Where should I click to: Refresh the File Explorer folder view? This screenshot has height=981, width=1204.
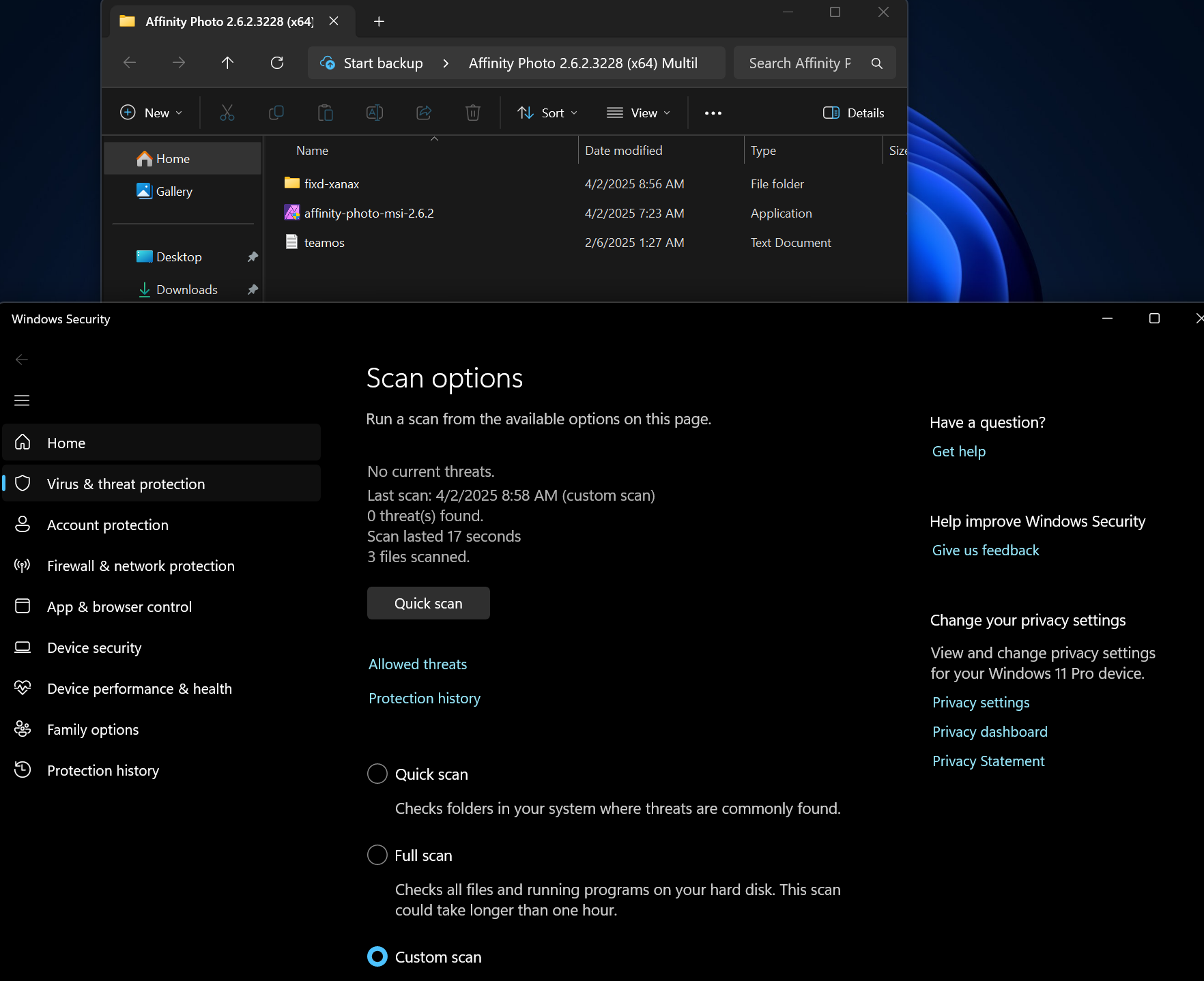pyautogui.click(x=277, y=63)
